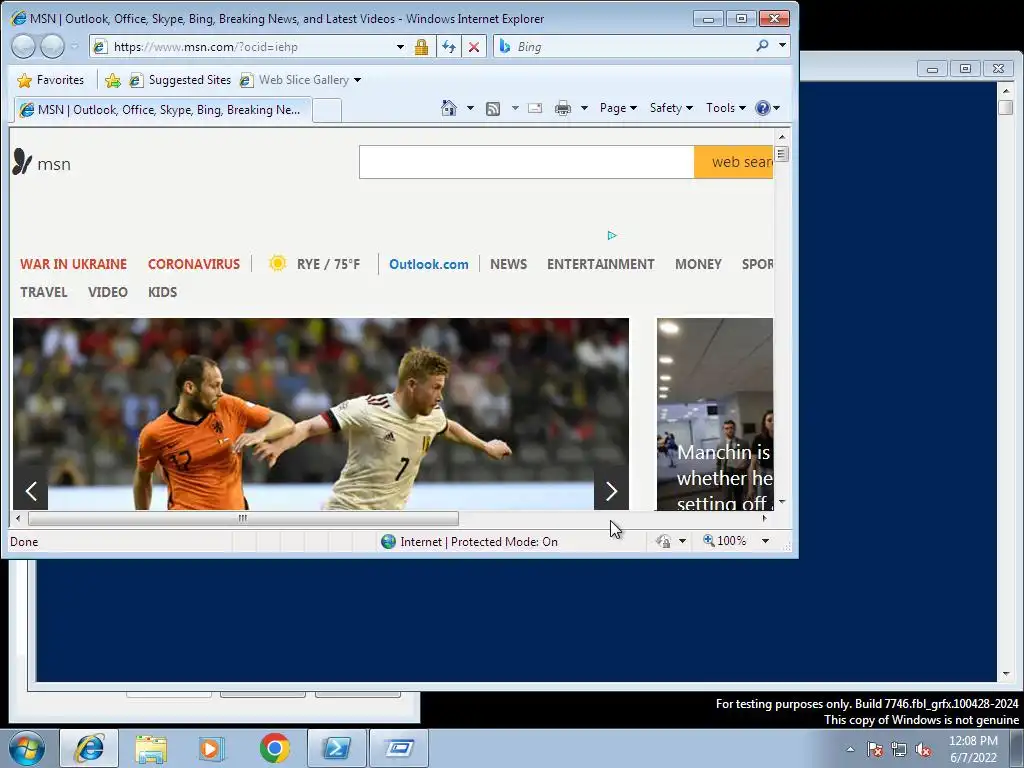Open the Home icon in command bar
1024x768 pixels.
click(x=449, y=108)
